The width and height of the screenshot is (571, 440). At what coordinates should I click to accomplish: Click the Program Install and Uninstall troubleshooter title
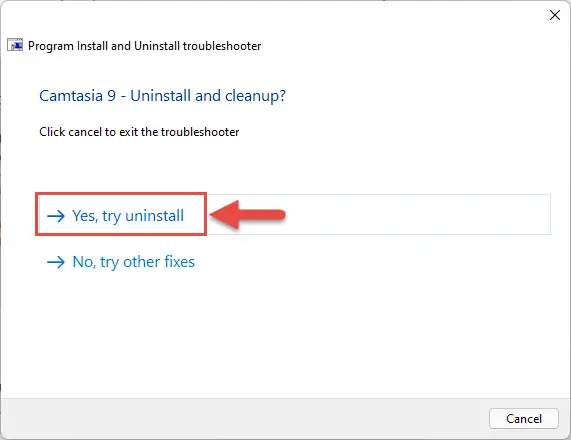(x=145, y=46)
